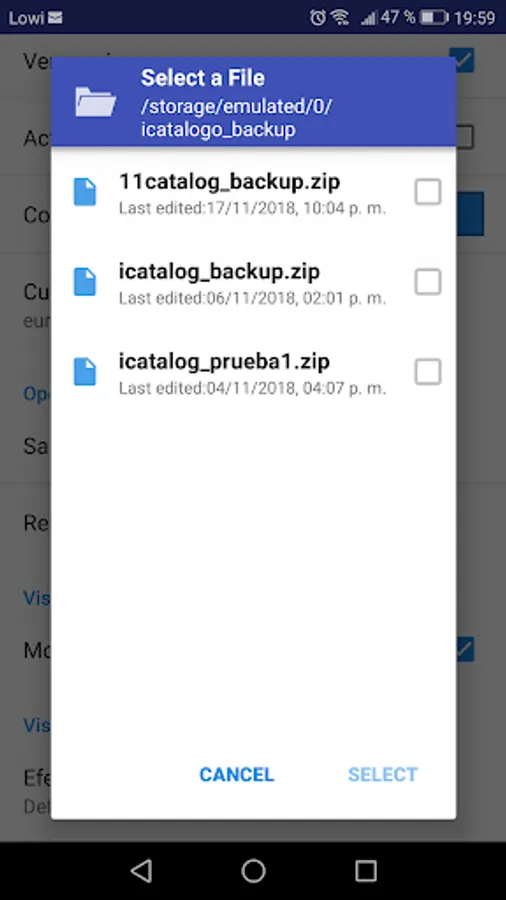Tap the mail notification icon near Lowi

pyautogui.click(x=55, y=18)
